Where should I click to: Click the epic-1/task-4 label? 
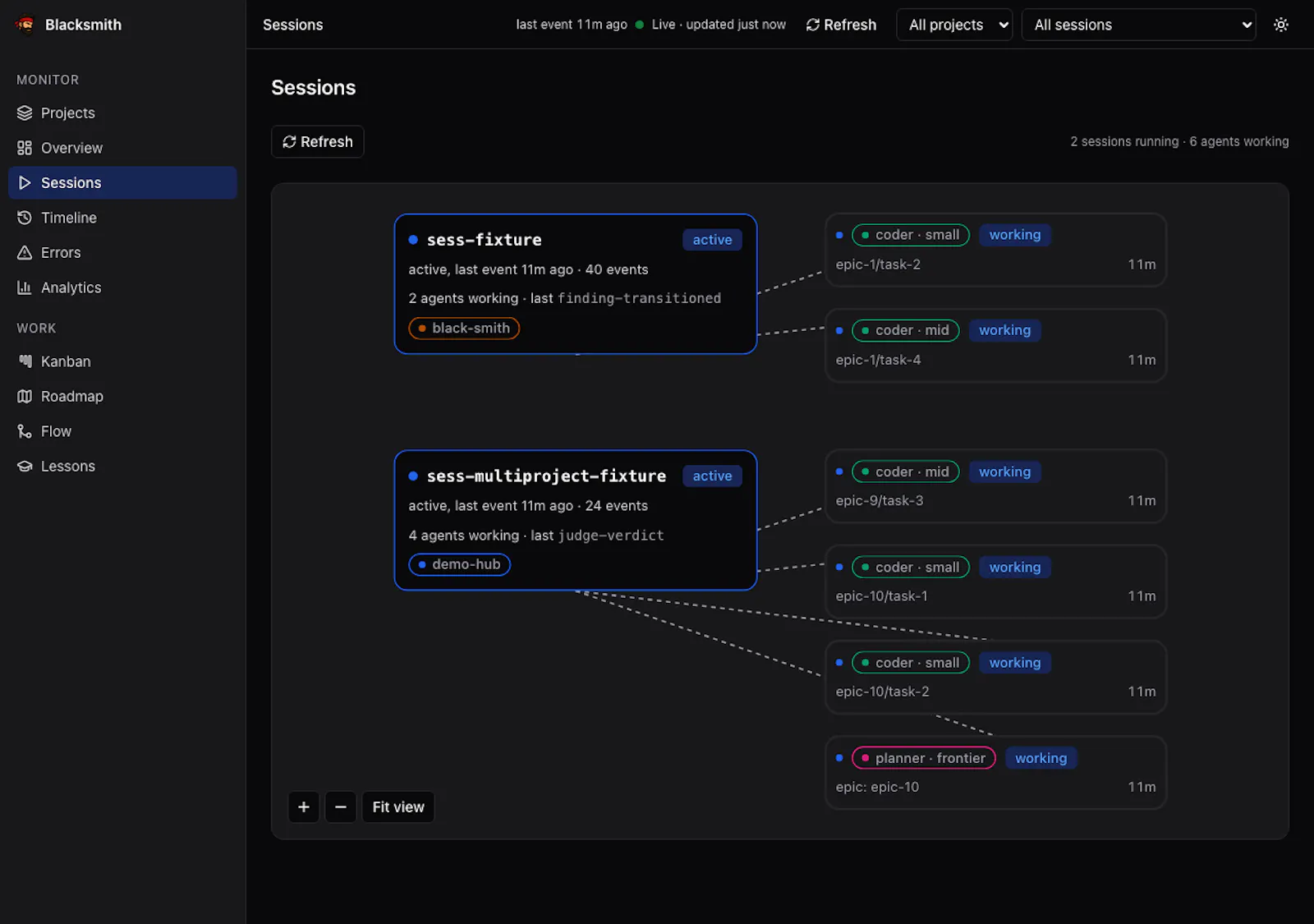pyautogui.click(x=878, y=360)
